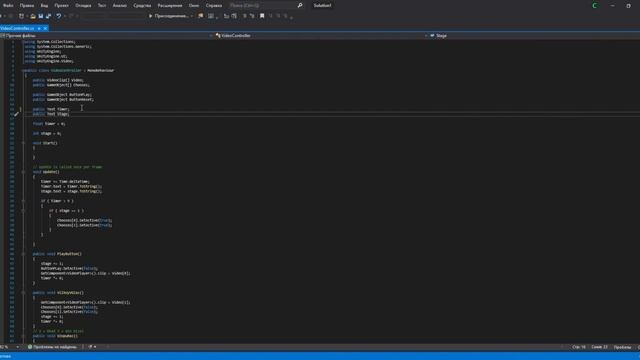Image resolution: width=640 pixels, height=360 pixels.
Task: Collapse the Start() method
Action: pos(23,143)
